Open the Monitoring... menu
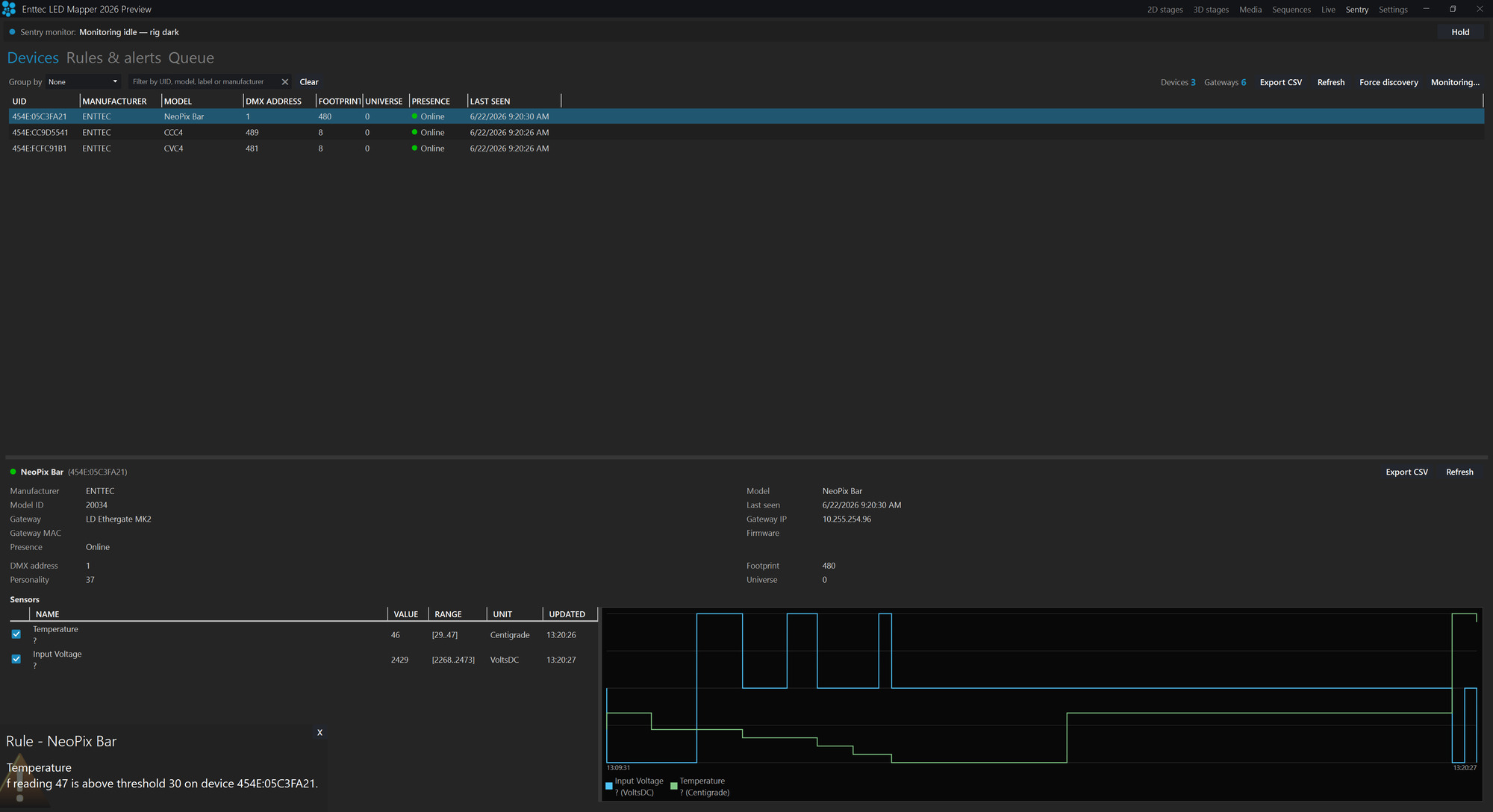Screen dimensions: 1493x812 [x=1455, y=82]
